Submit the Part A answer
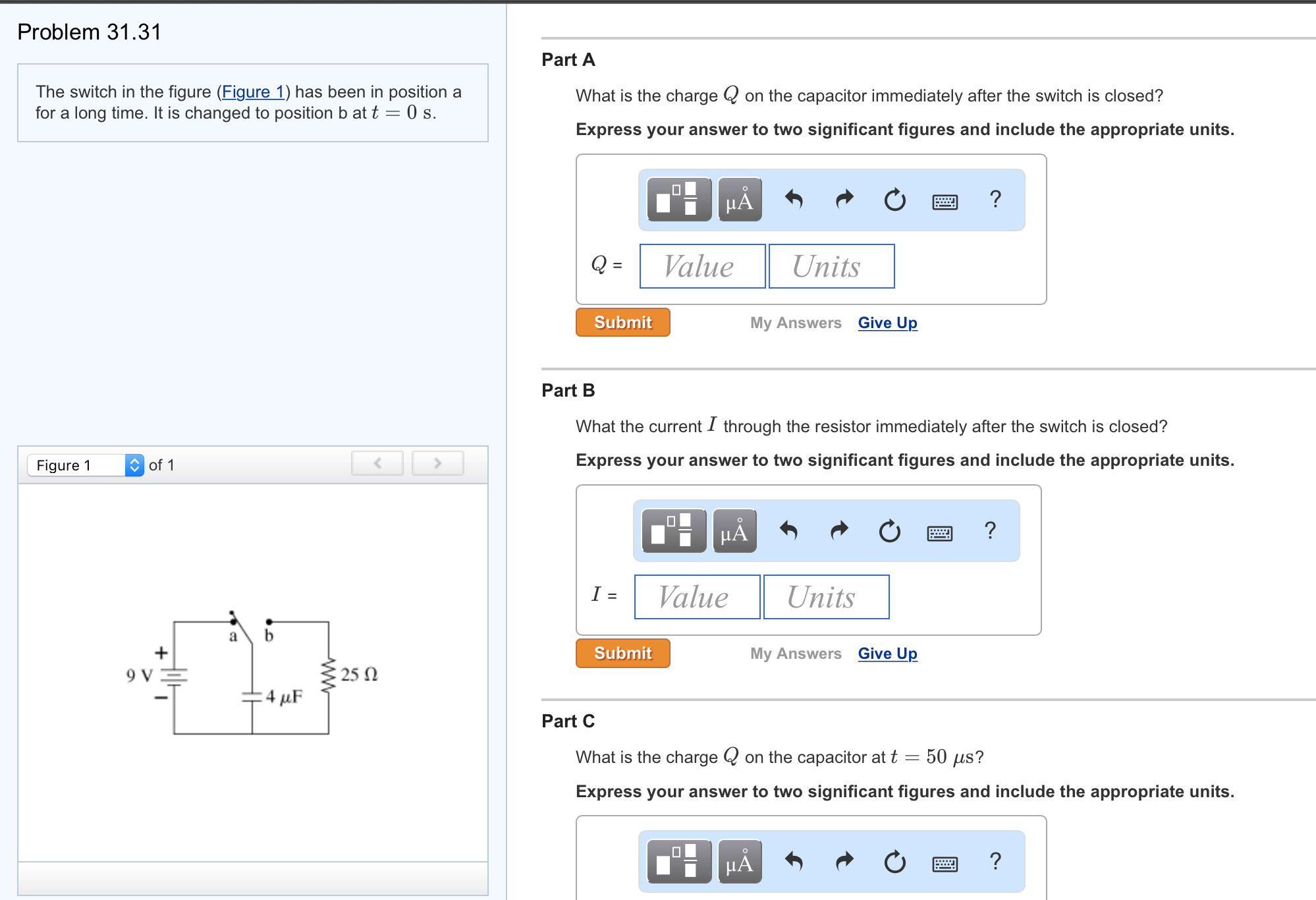The height and width of the screenshot is (900, 1316). [x=622, y=322]
